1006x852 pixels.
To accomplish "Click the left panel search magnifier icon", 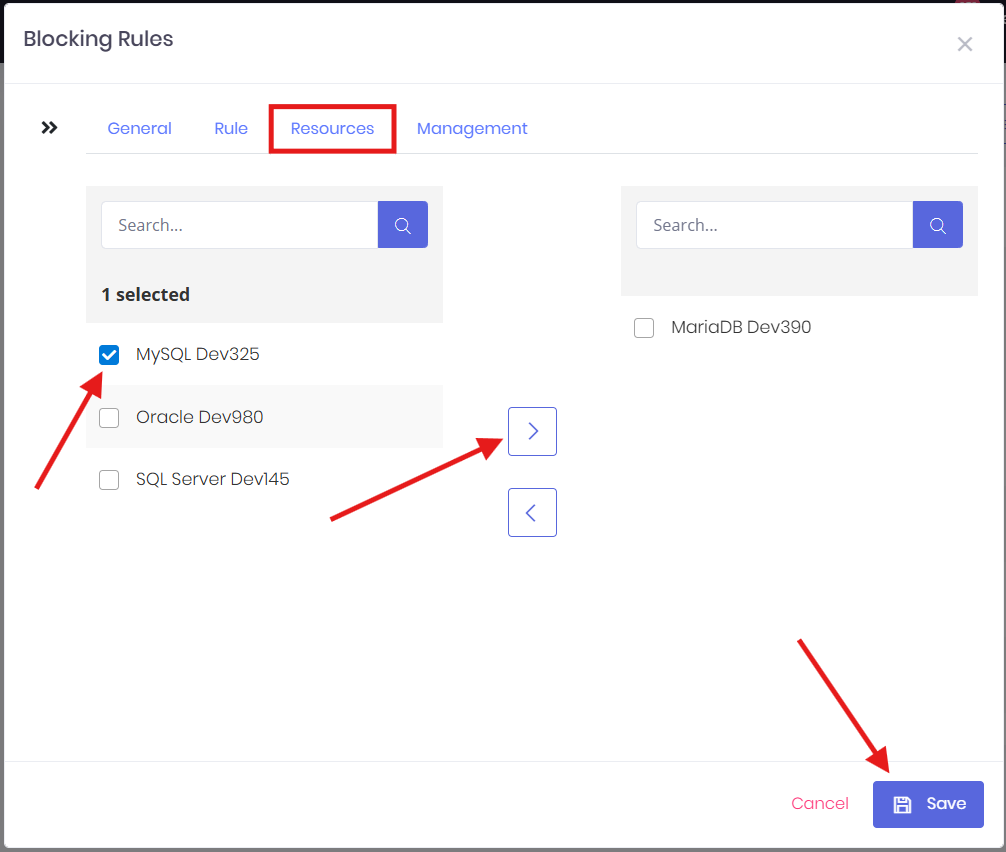I will pos(403,225).
